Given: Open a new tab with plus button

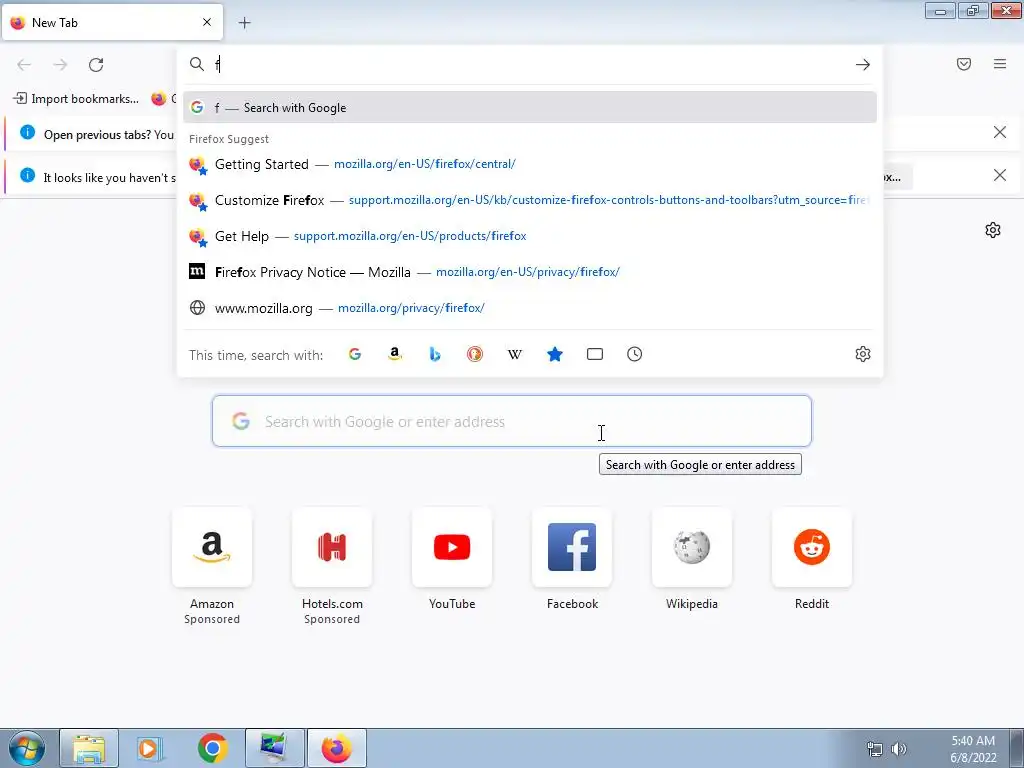Looking at the screenshot, I should pyautogui.click(x=244, y=23).
